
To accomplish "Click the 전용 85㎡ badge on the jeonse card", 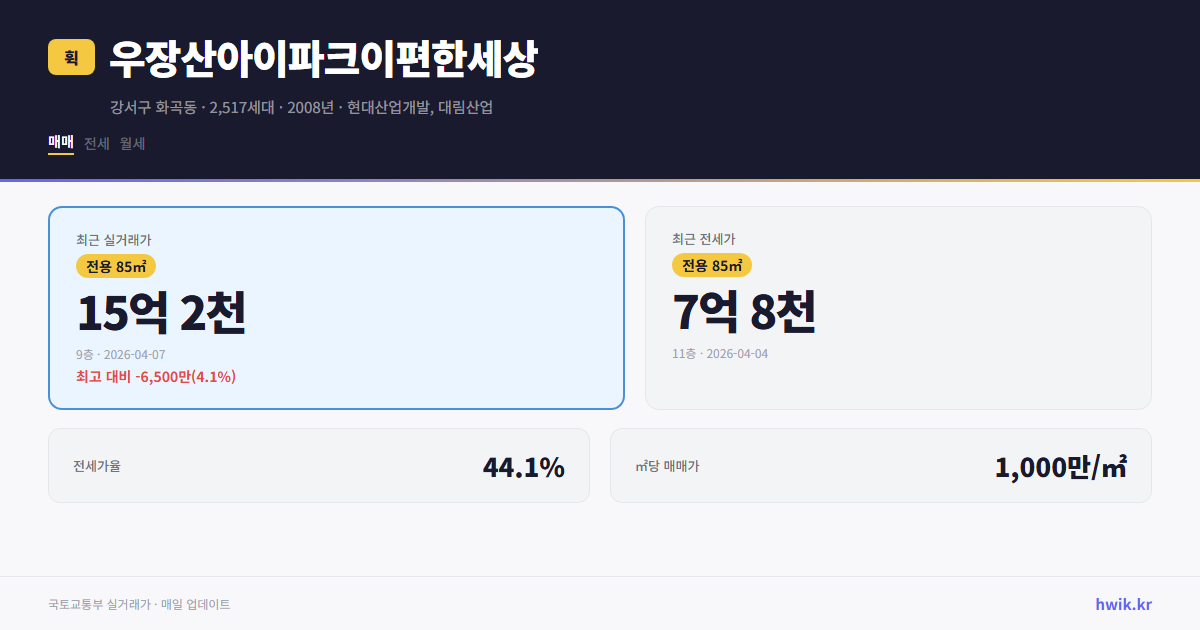I will (x=714, y=266).
